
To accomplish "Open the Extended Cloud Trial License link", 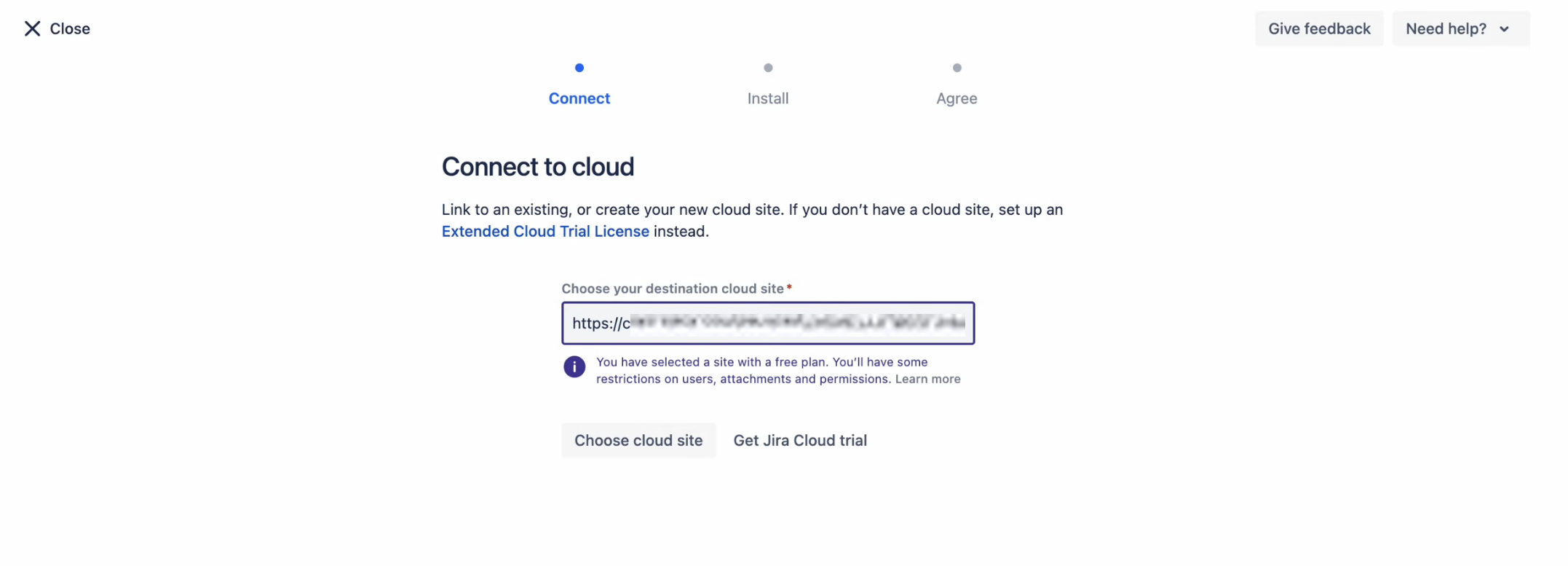I will click(545, 231).
